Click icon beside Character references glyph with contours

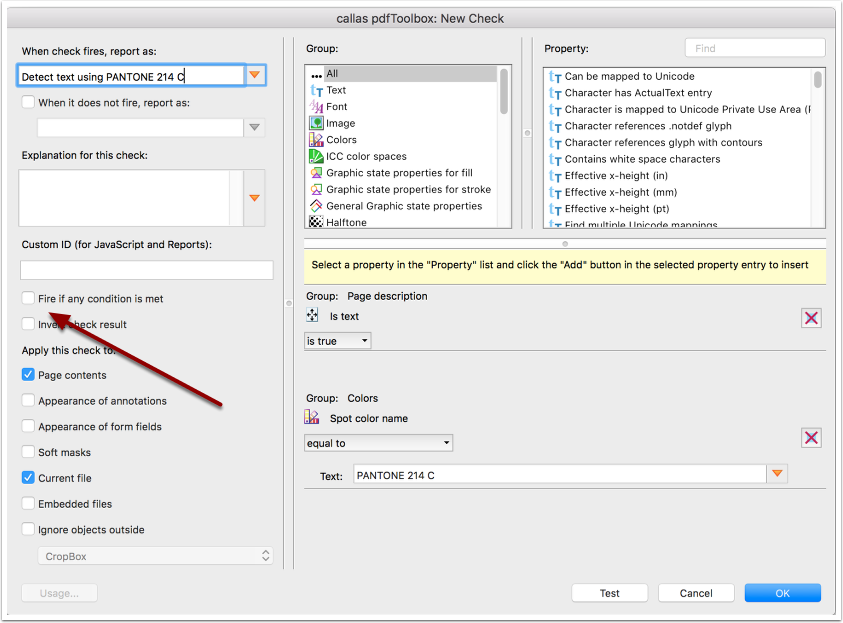(x=555, y=143)
